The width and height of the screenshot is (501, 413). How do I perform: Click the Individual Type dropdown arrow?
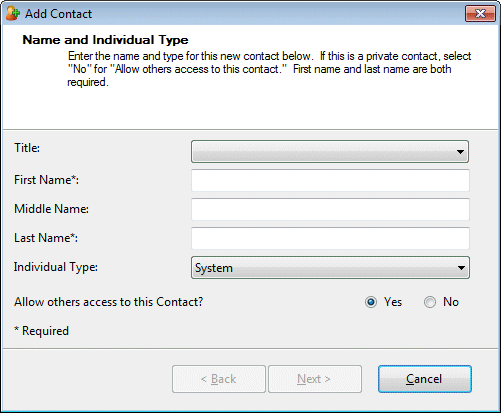pos(461,268)
